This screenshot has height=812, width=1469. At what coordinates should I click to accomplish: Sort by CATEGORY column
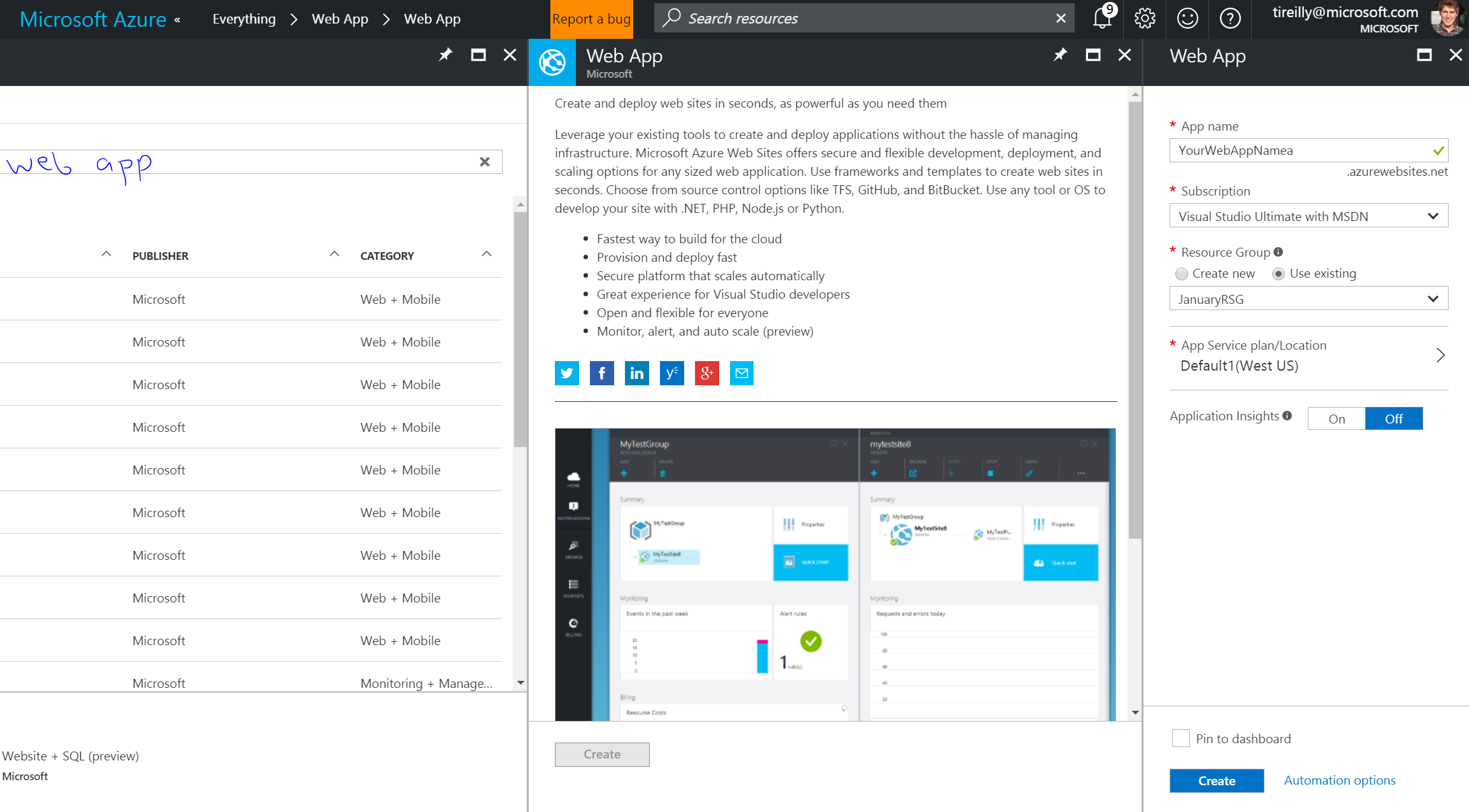coord(387,256)
